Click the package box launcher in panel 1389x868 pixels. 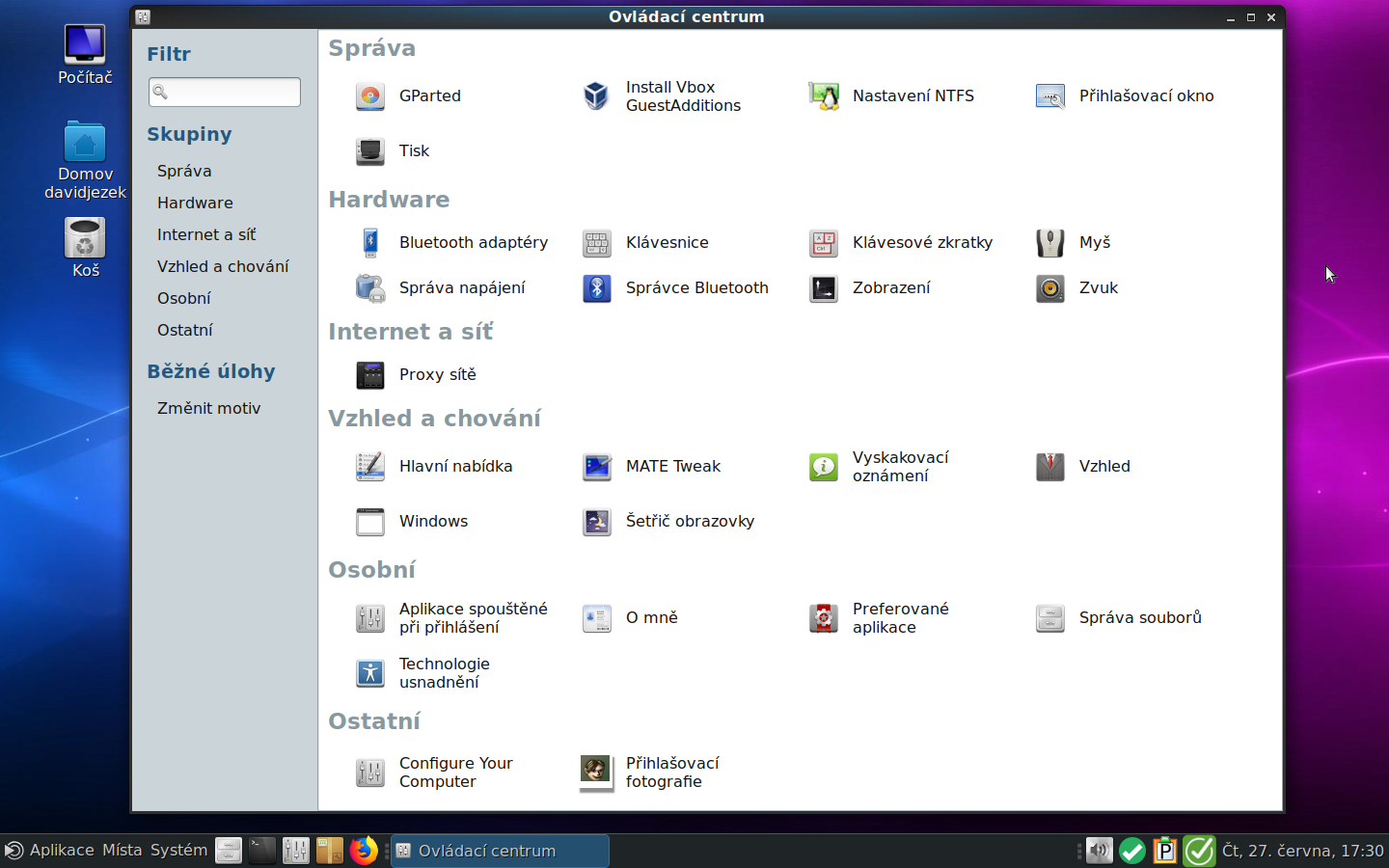point(330,851)
